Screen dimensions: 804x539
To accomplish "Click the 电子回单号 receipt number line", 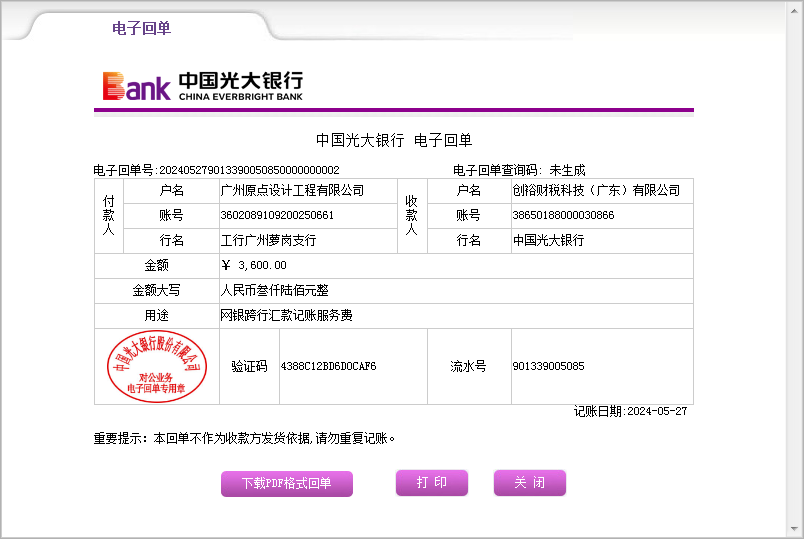I will pyautogui.click(x=216, y=170).
